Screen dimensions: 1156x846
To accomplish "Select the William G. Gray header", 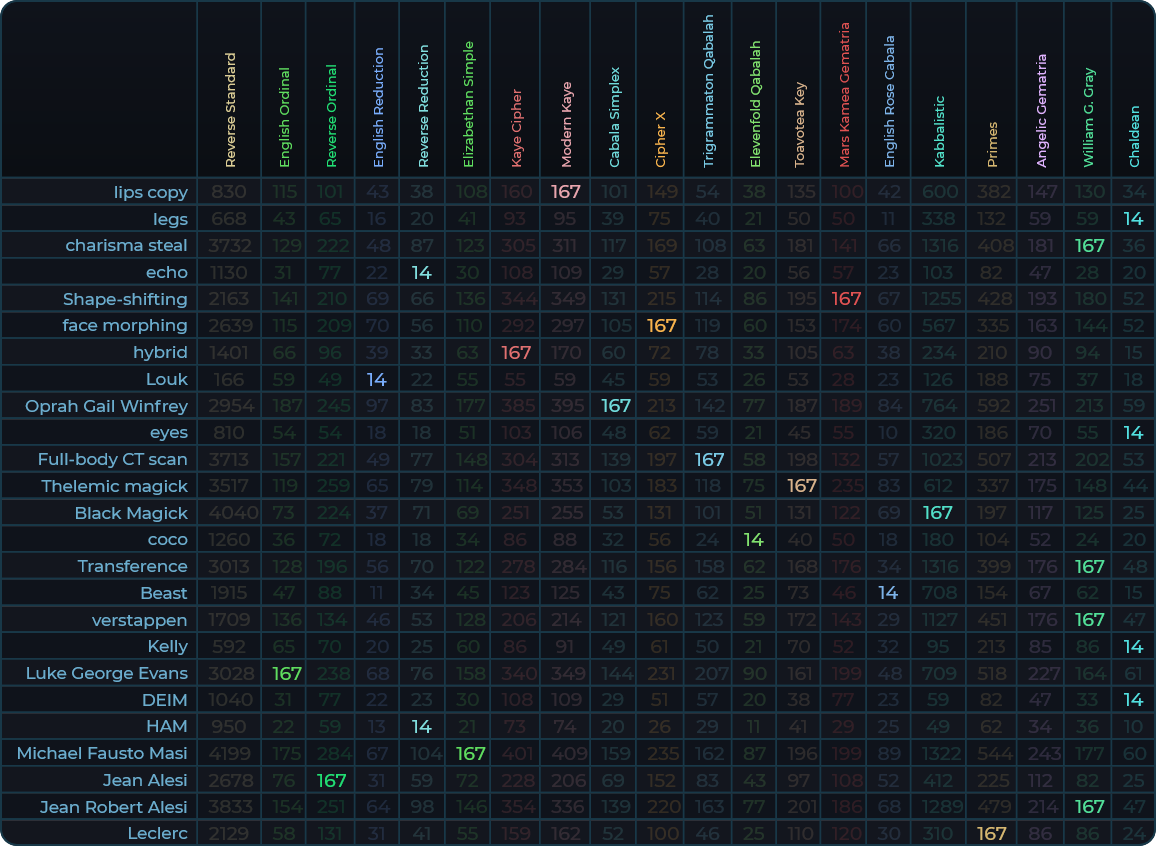I will 1089,117.
